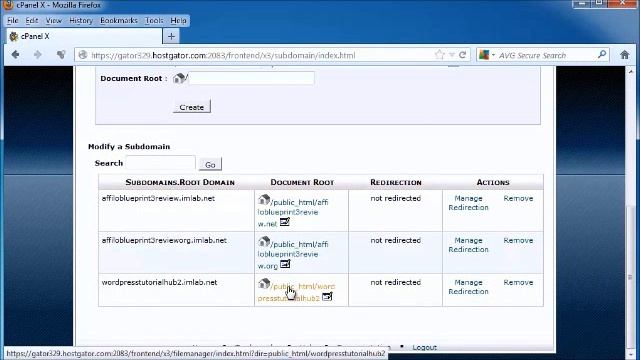Click the Redirection column header
This screenshot has width=640, height=360.
(396, 182)
